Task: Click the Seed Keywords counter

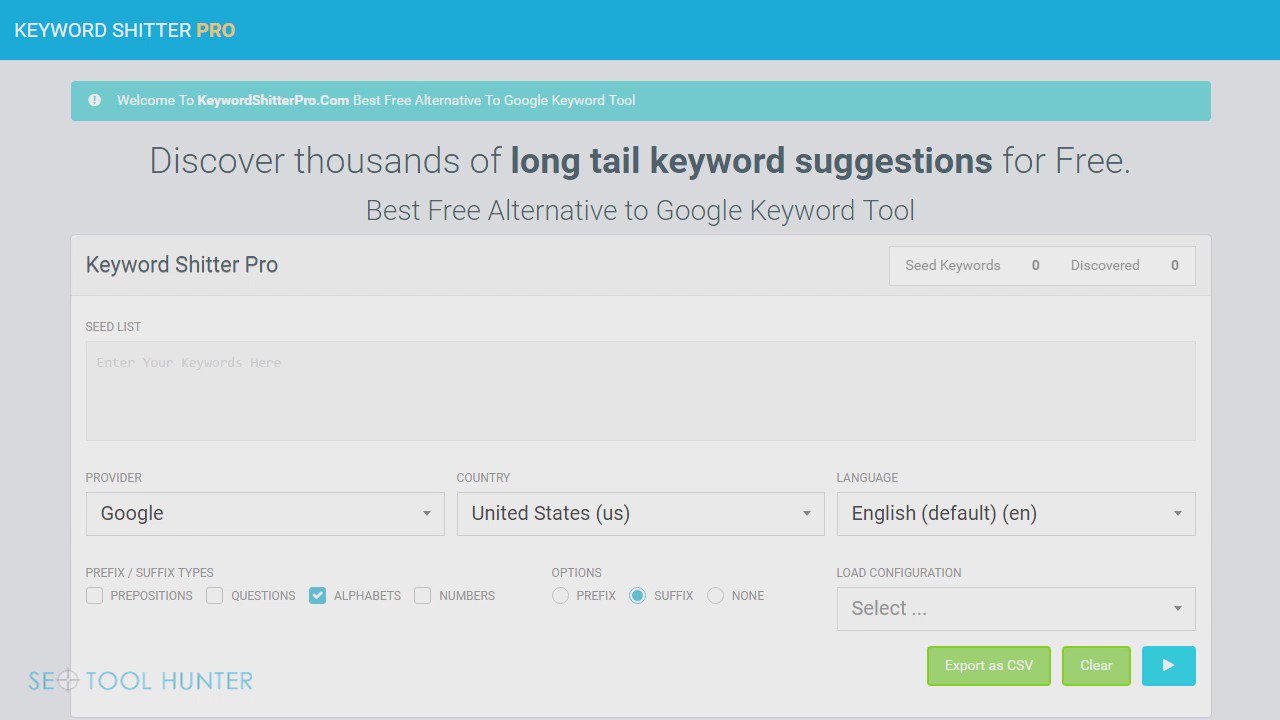Action: (x=972, y=266)
